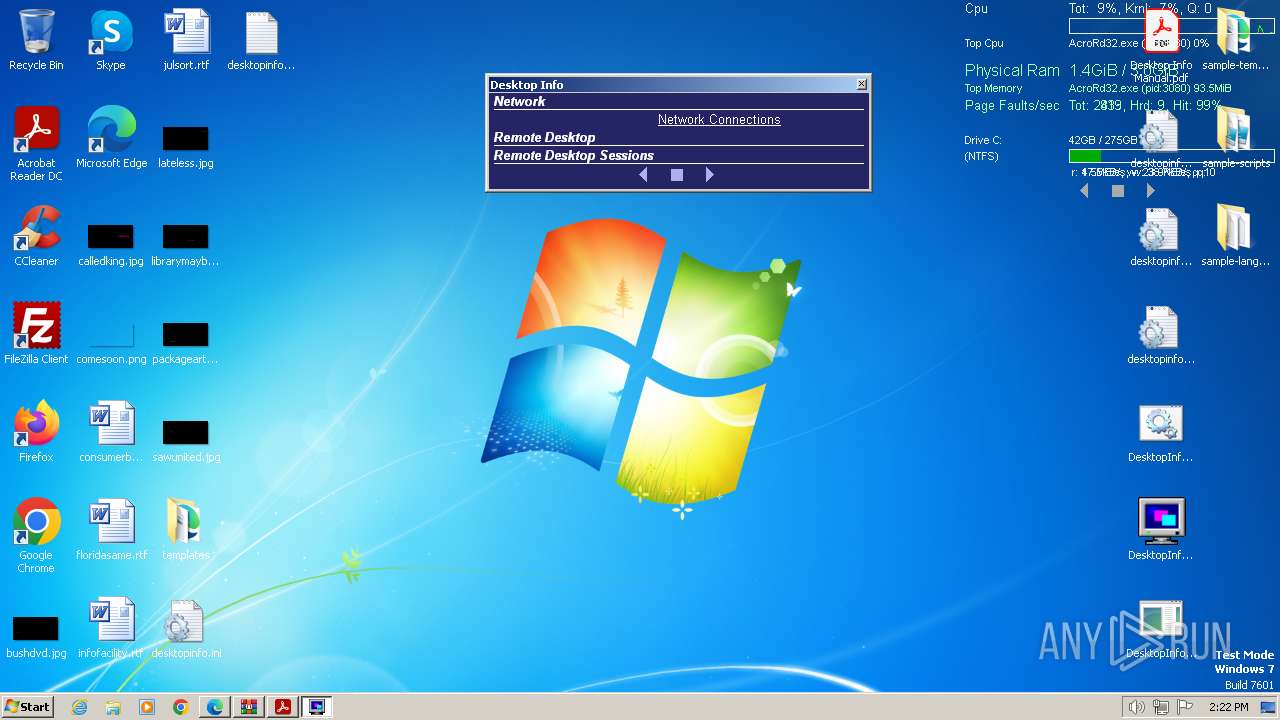Viewport: 1280px width, 720px height.
Task: Open the volume control in system tray
Action: (1136, 707)
